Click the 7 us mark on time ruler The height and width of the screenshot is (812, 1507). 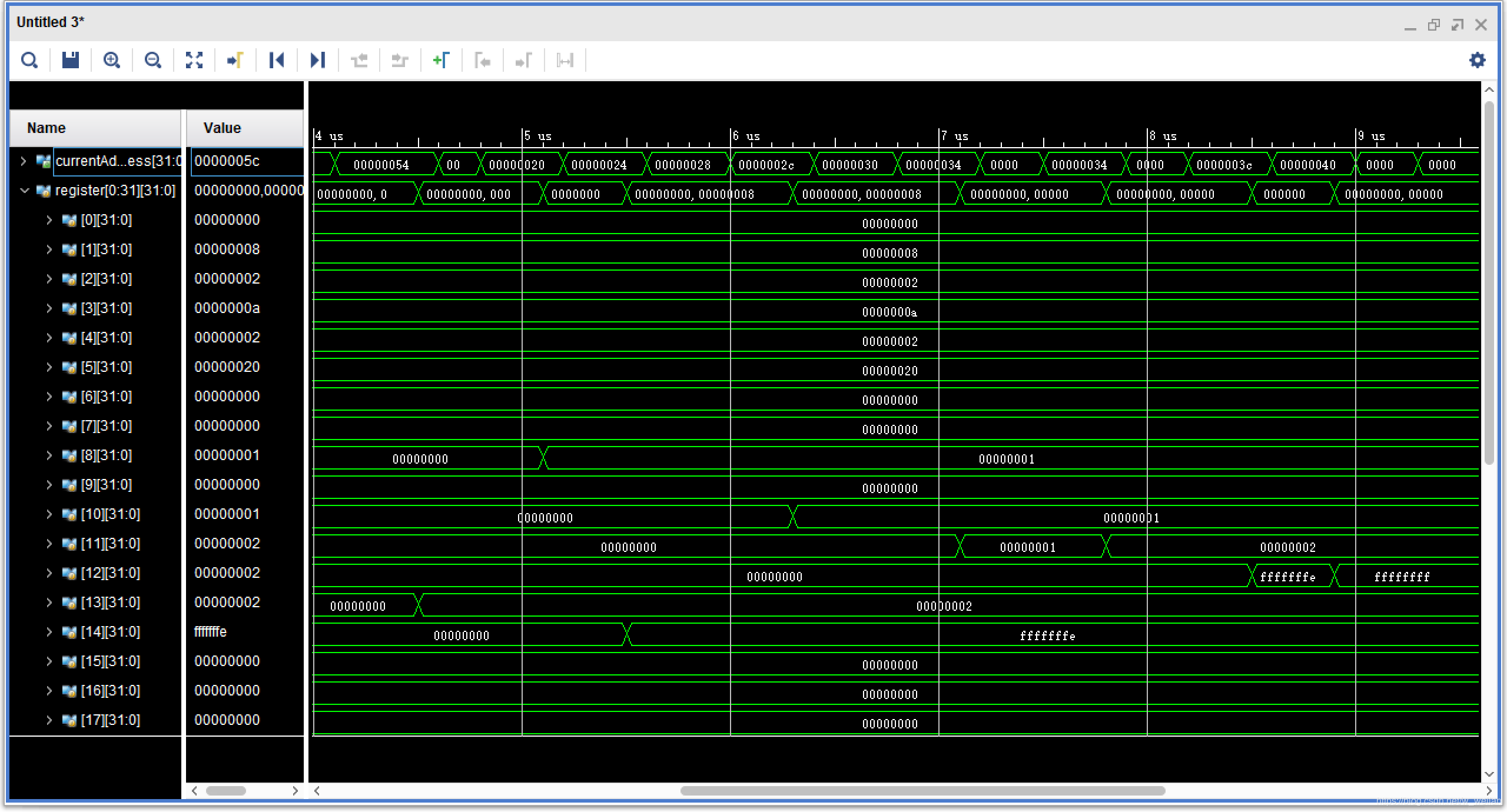940,137
